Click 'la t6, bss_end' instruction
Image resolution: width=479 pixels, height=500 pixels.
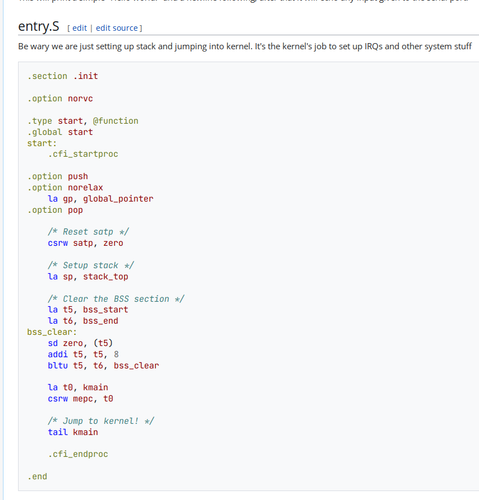click(83, 321)
